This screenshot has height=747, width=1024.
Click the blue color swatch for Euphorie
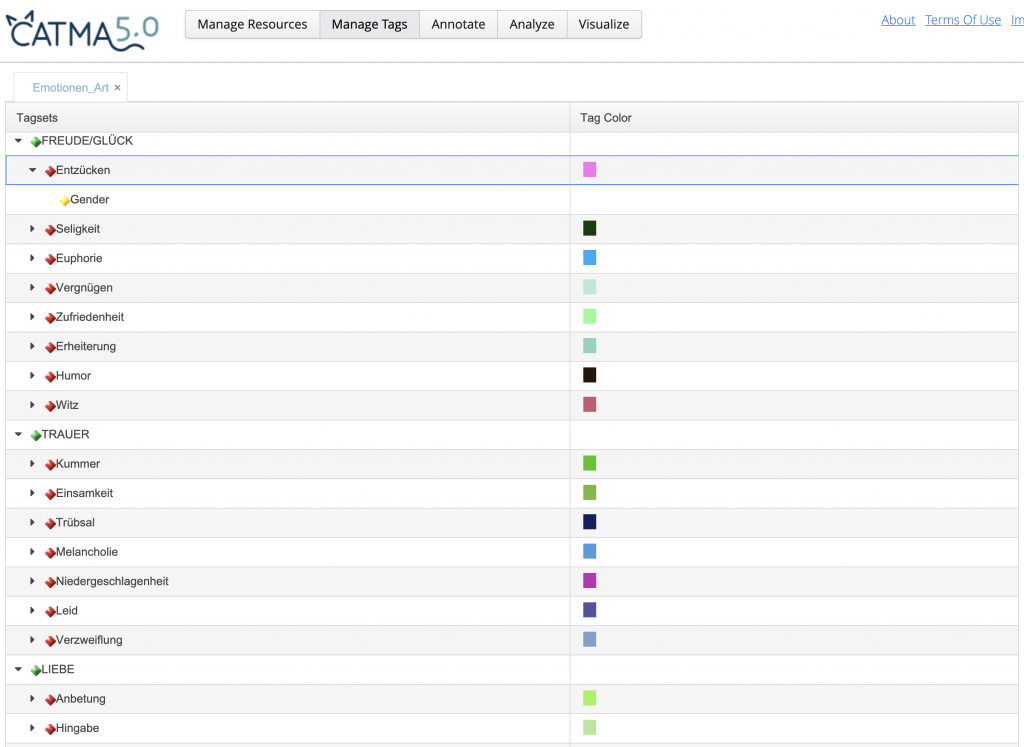click(590, 258)
